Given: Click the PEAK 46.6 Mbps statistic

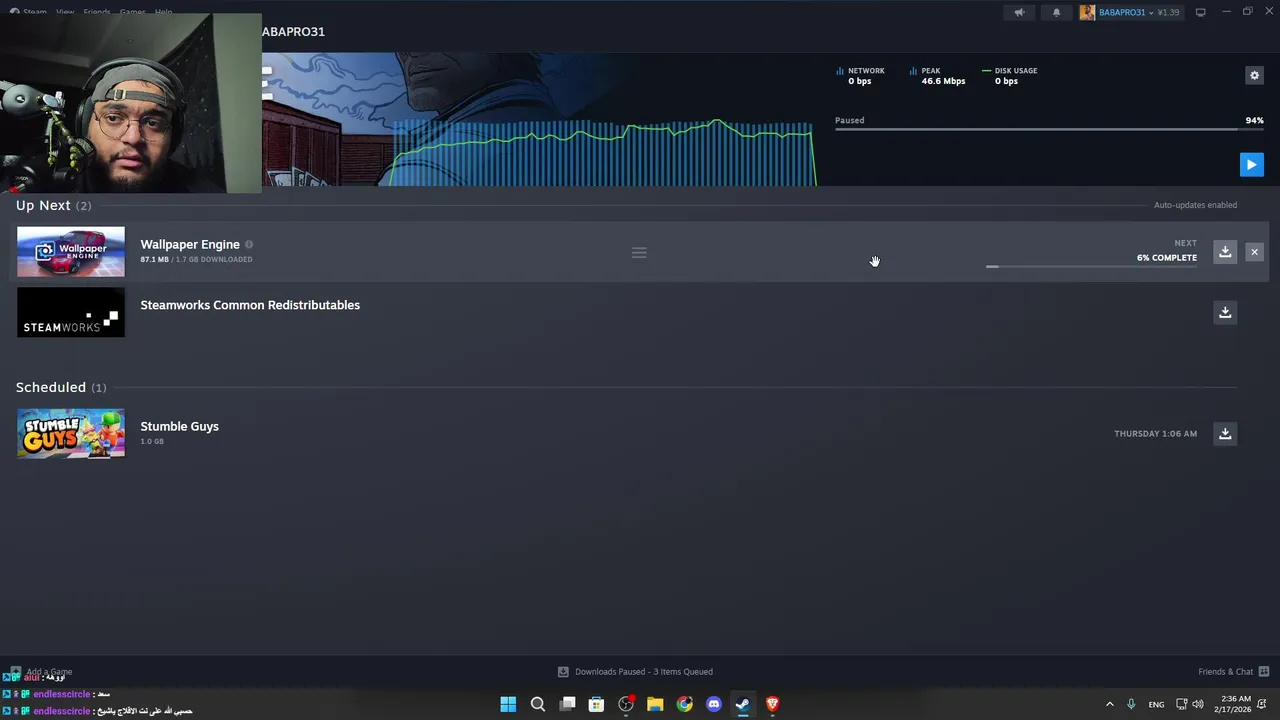Looking at the screenshot, I should pyautogui.click(x=937, y=76).
